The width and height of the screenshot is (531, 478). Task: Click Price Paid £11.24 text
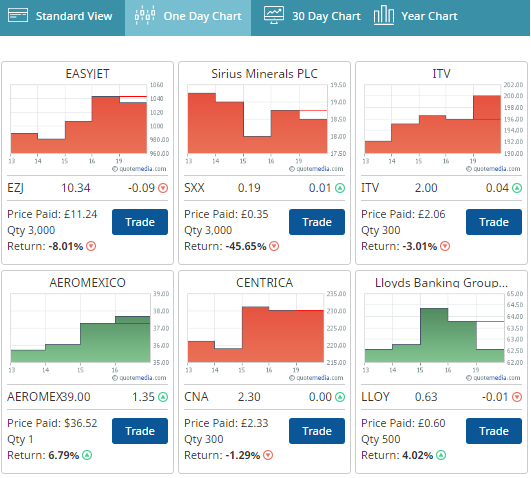click(x=52, y=214)
